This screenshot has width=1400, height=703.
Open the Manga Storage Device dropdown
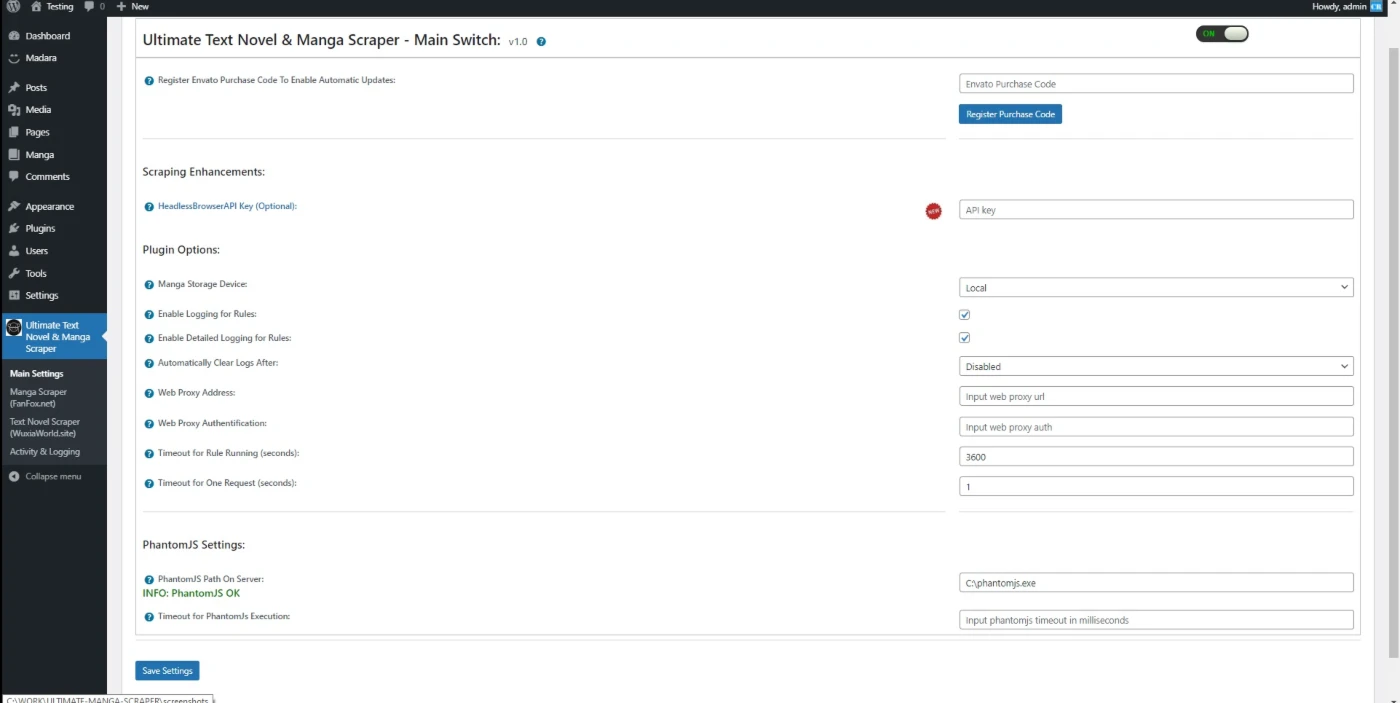point(1156,288)
